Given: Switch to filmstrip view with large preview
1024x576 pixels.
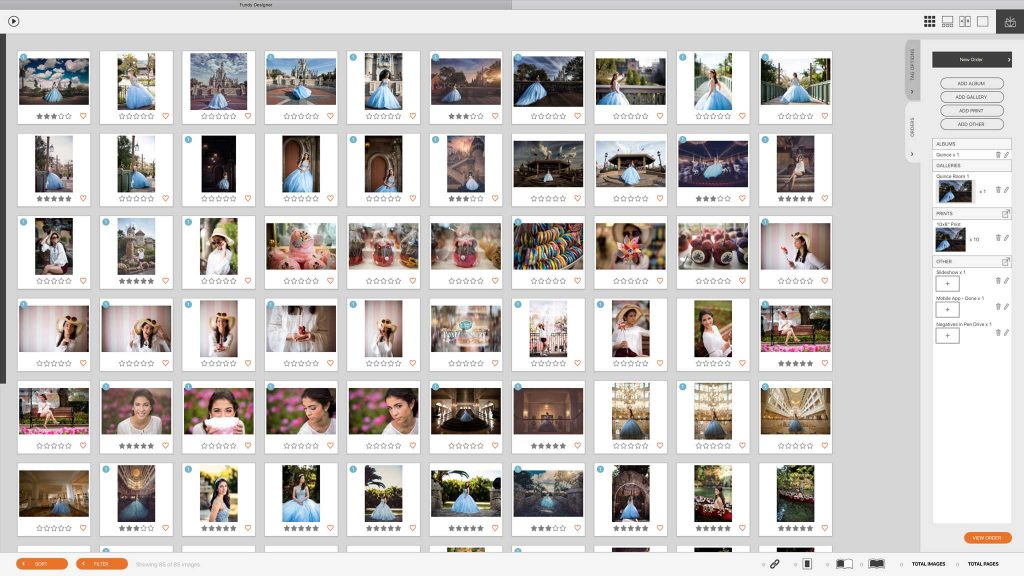Looking at the screenshot, I should (x=947, y=22).
